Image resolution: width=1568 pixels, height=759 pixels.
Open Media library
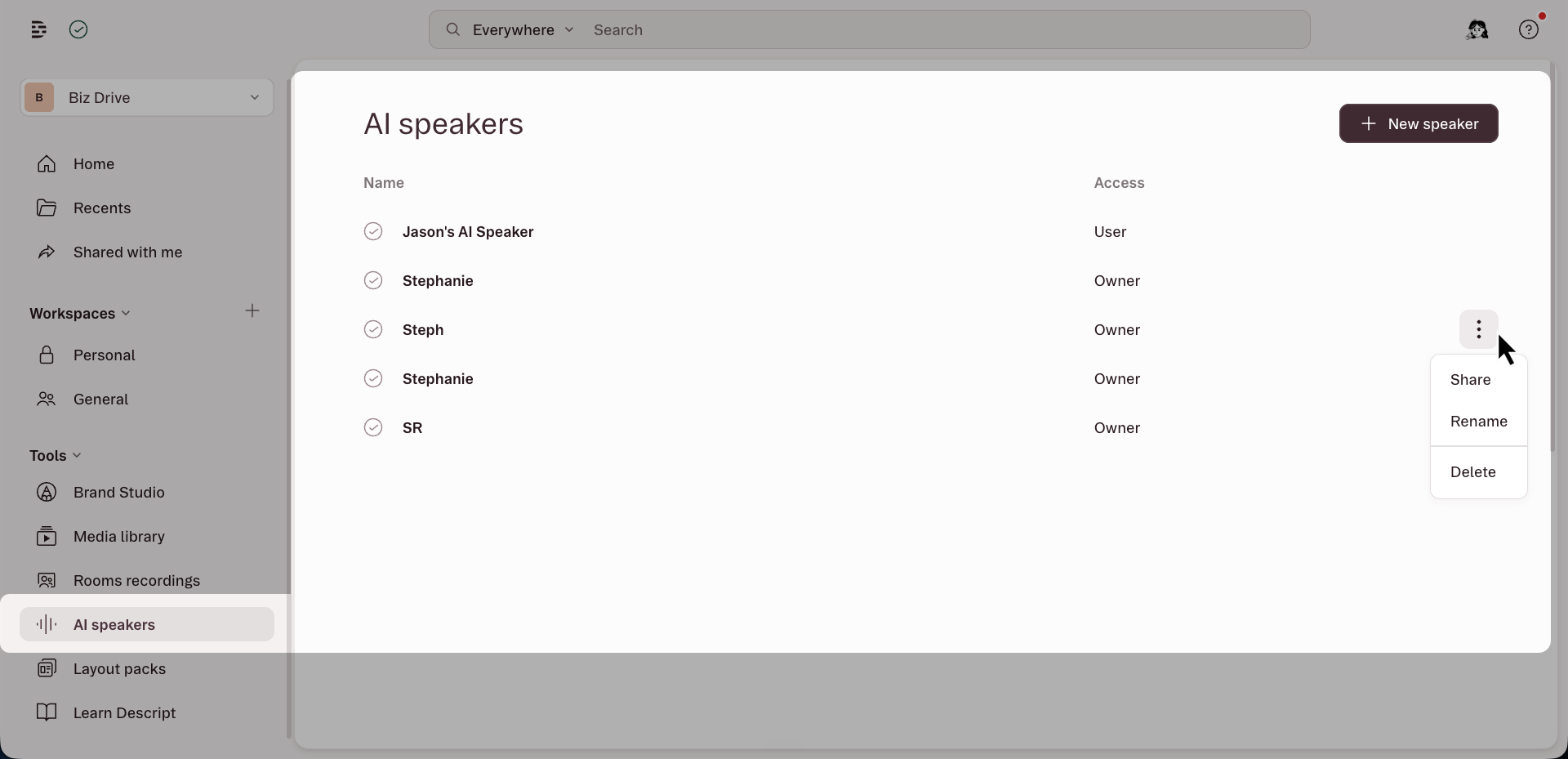click(147, 536)
